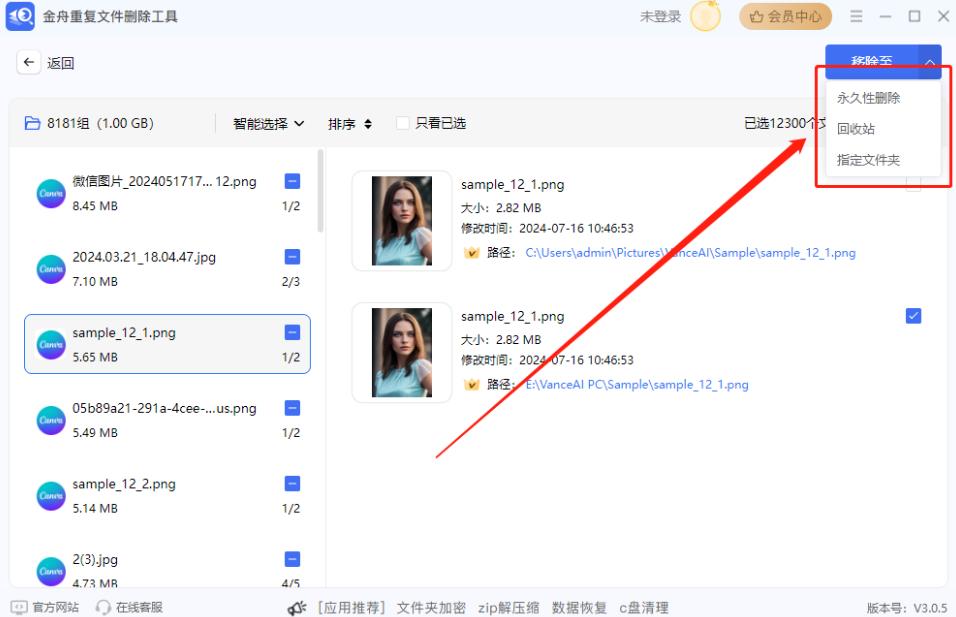Click the 在线客服 headset icon
Screen dimensions: 956x617
pos(103,607)
